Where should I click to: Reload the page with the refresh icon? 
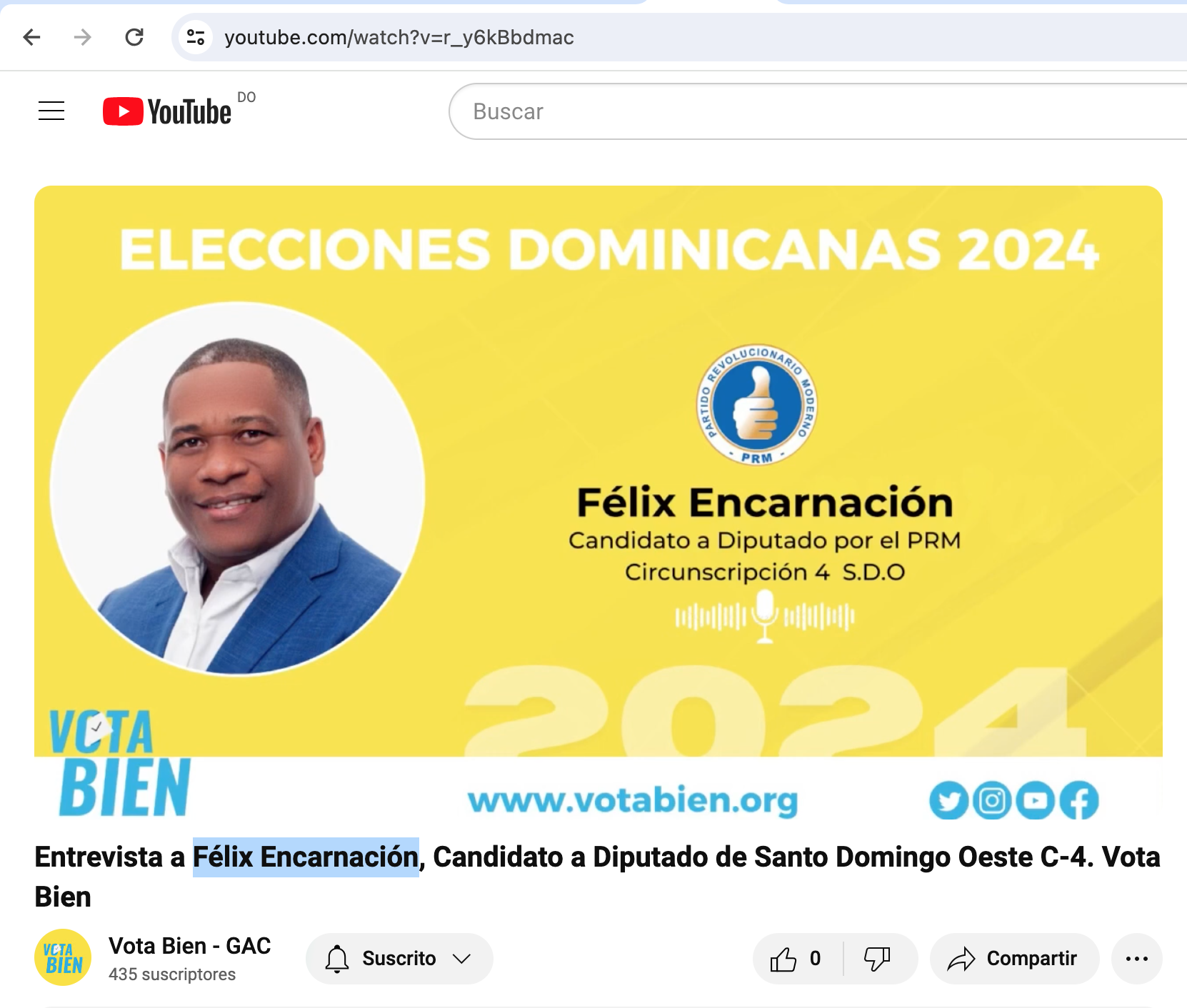(x=134, y=37)
